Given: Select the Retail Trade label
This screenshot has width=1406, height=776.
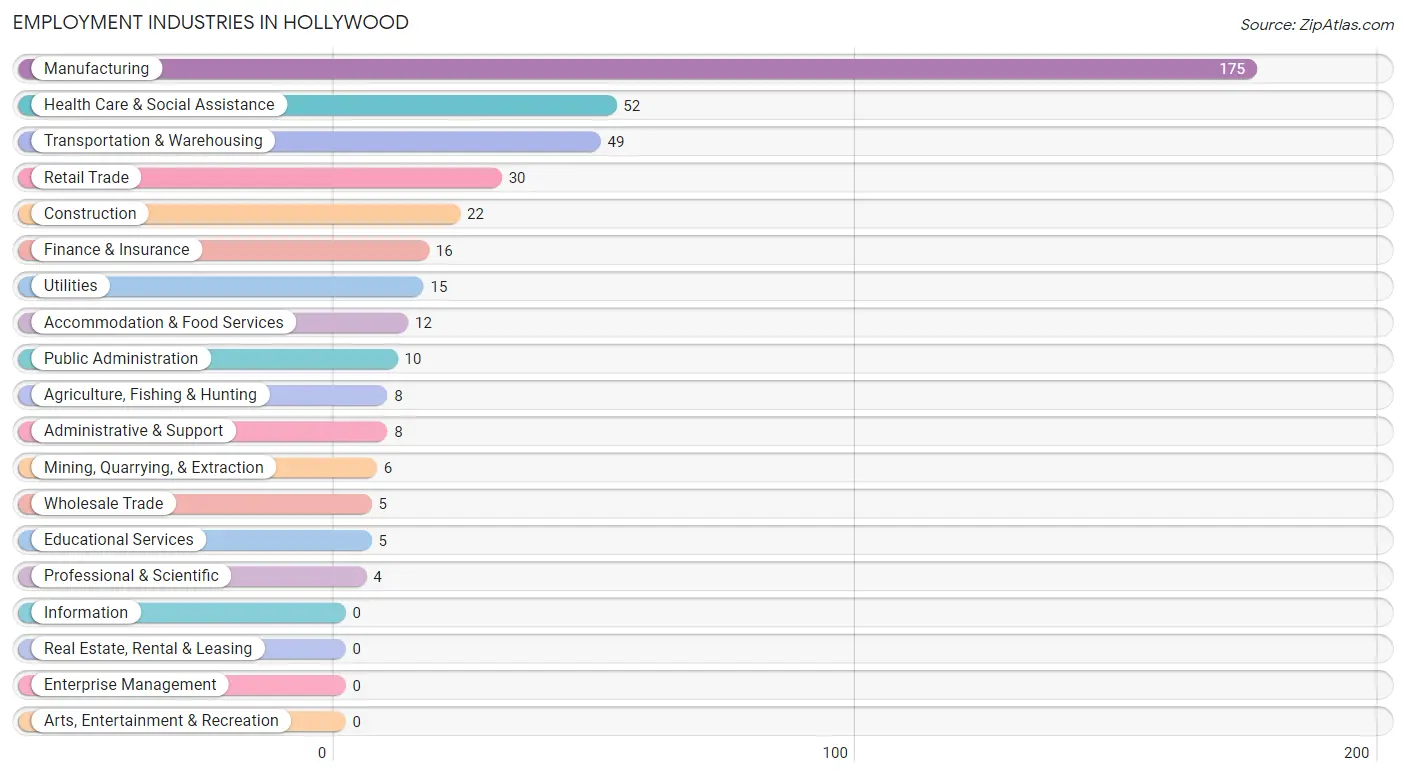Looking at the screenshot, I should [86, 178].
